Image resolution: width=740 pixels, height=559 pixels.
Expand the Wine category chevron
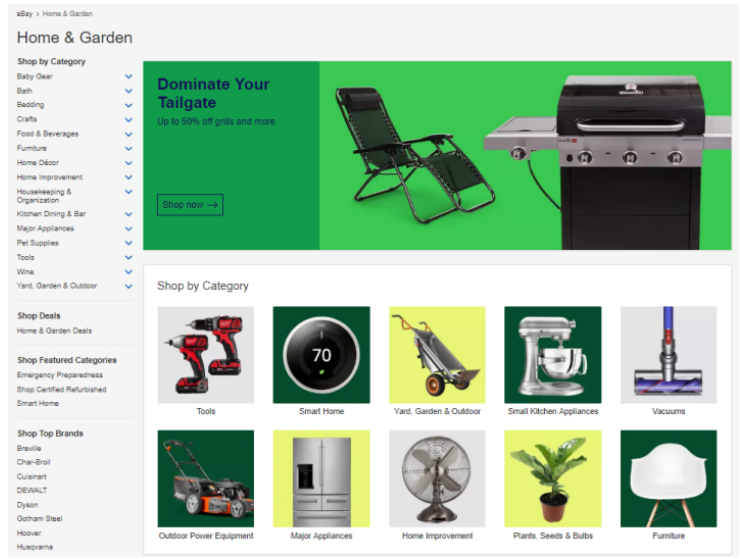click(x=128, y=272)
